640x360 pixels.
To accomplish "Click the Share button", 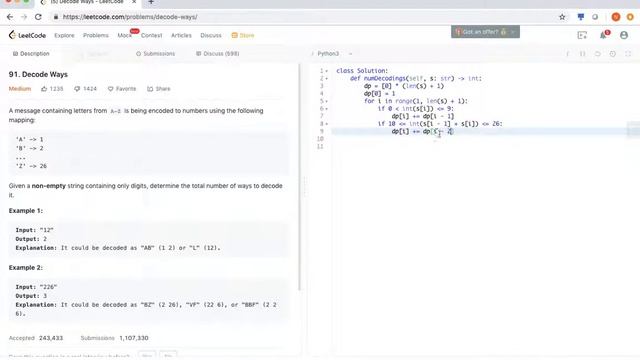I will click(159, 89).
